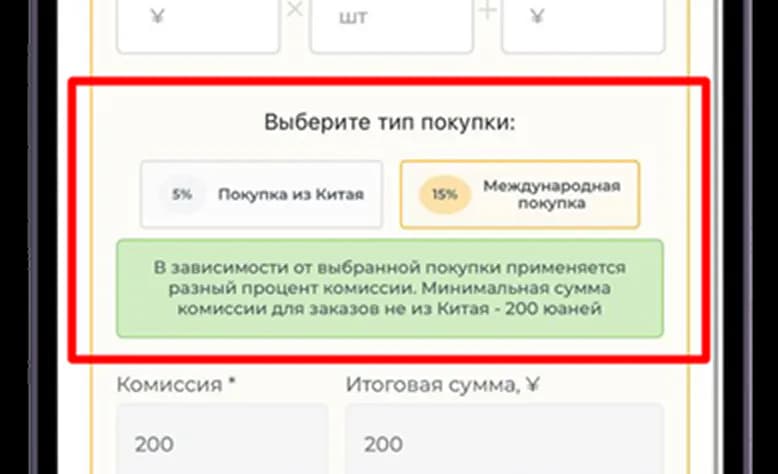Focus the ¥ input after the plus sign
This screenshot has width=778, height=474.
(583, 25)
